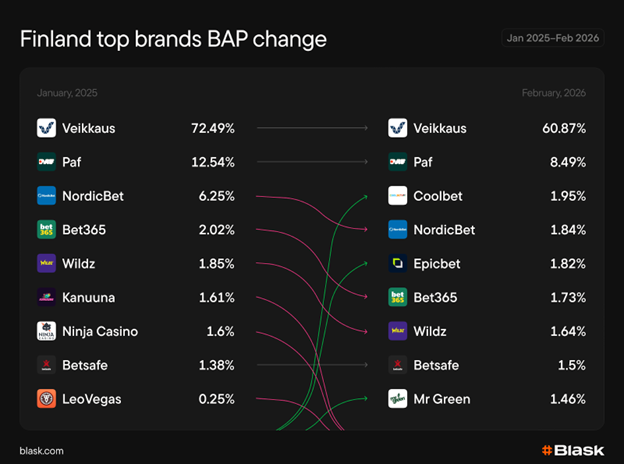Select the January, 2025 column header

point(67,93)
